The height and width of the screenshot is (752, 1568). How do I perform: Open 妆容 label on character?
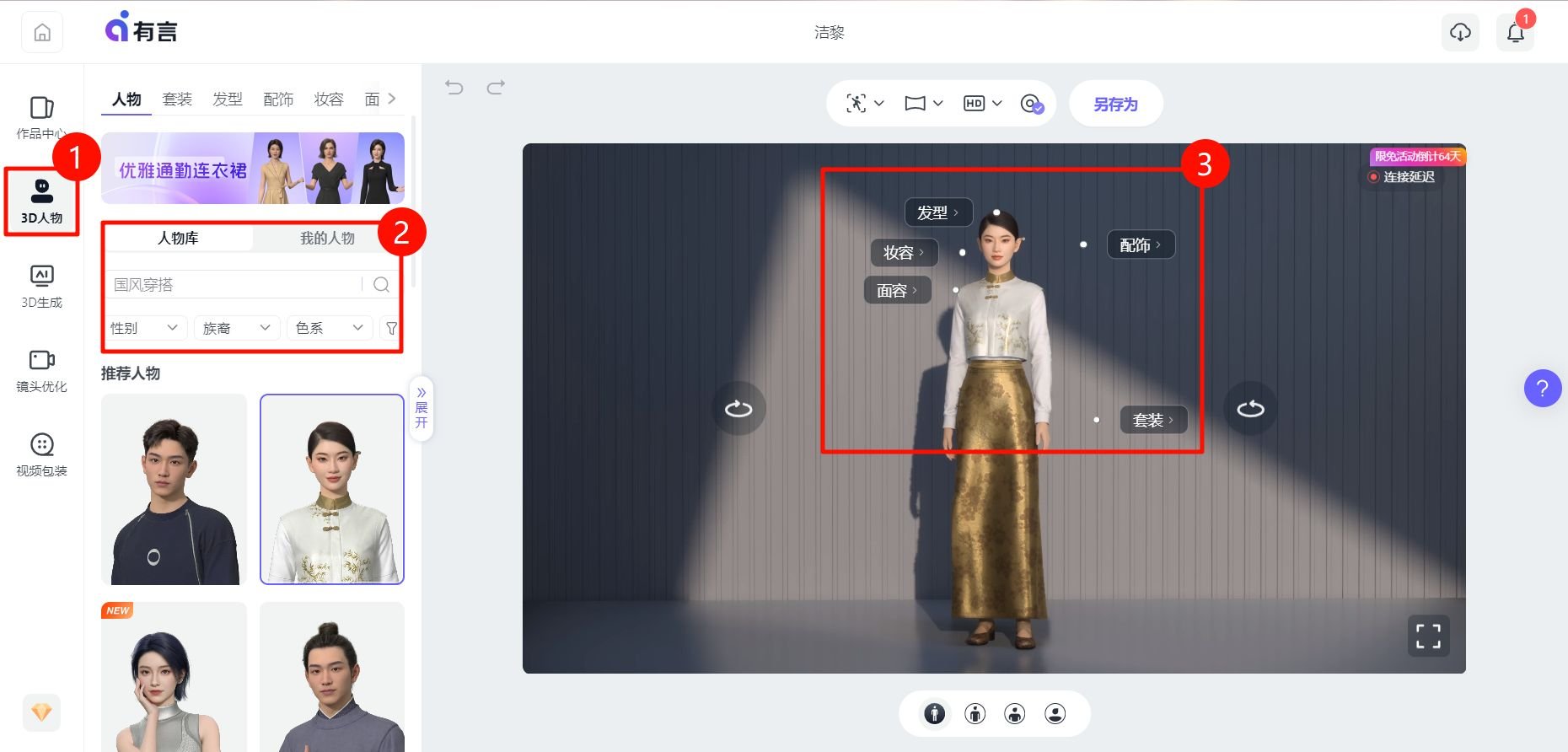point(904,252)
